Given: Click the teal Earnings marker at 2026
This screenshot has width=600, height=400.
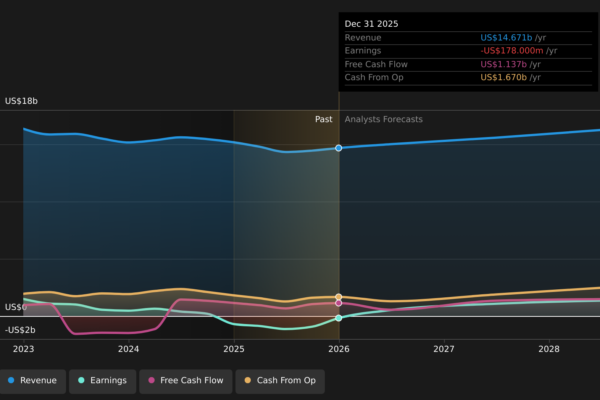Looking at the screenshot, I should (x=339, y=318).
